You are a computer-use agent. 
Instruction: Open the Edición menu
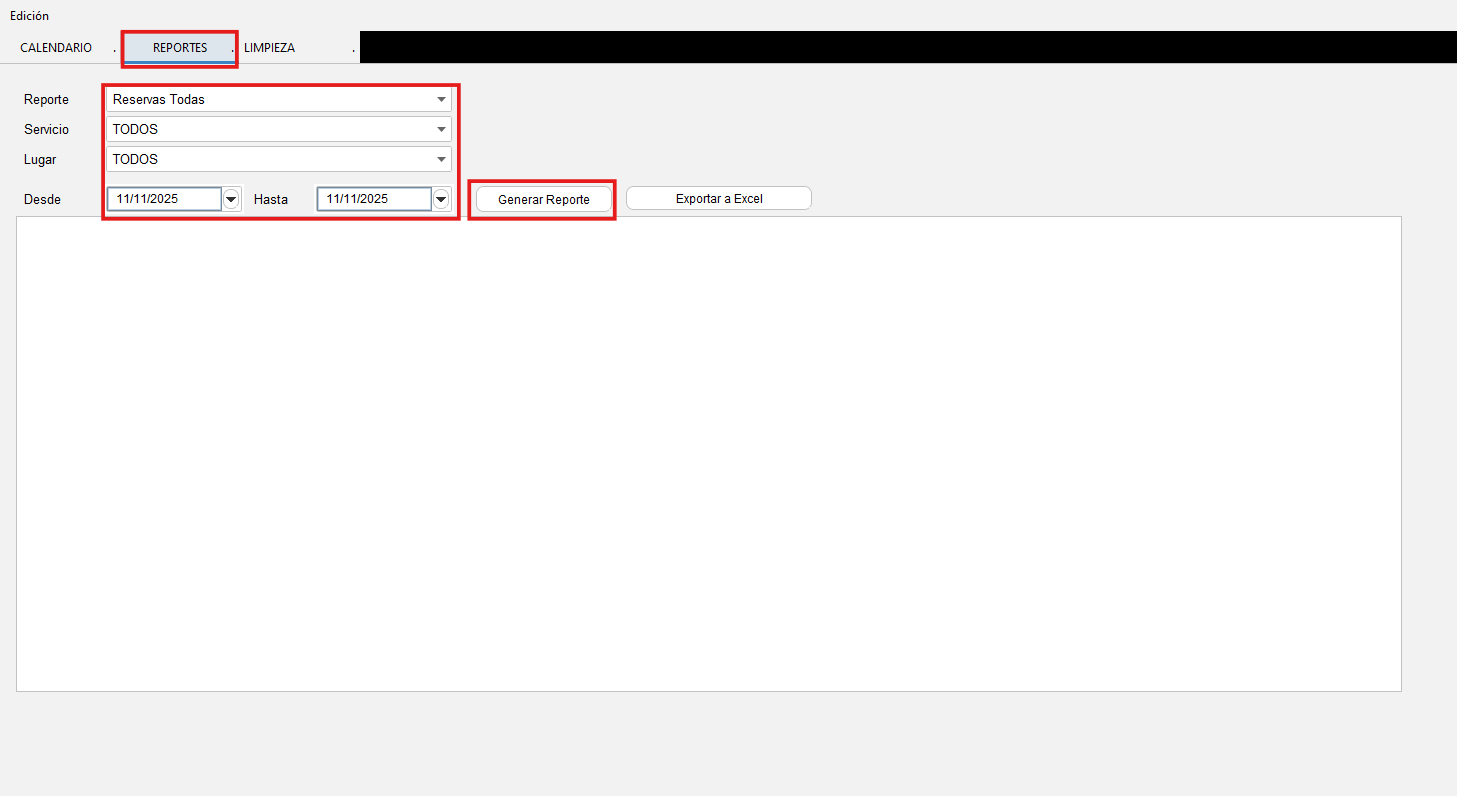pos(29,16)
